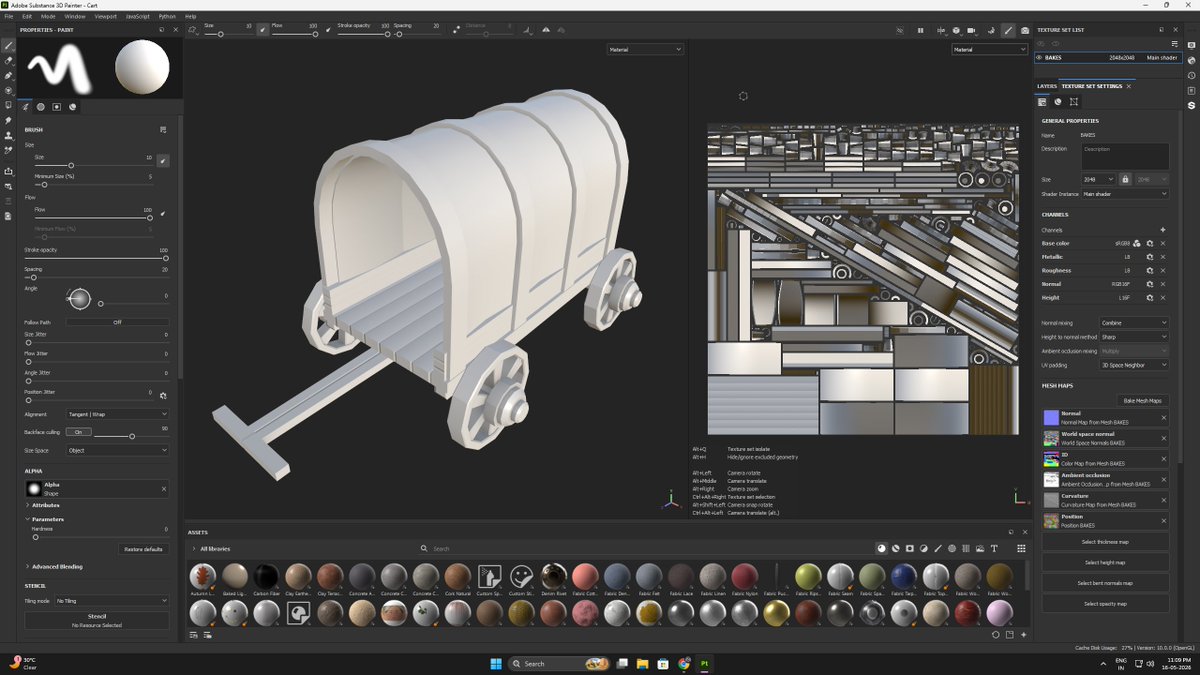The image size is (1200, 675).
Task: Click Select opacity map button
Action: point(1105,603)
